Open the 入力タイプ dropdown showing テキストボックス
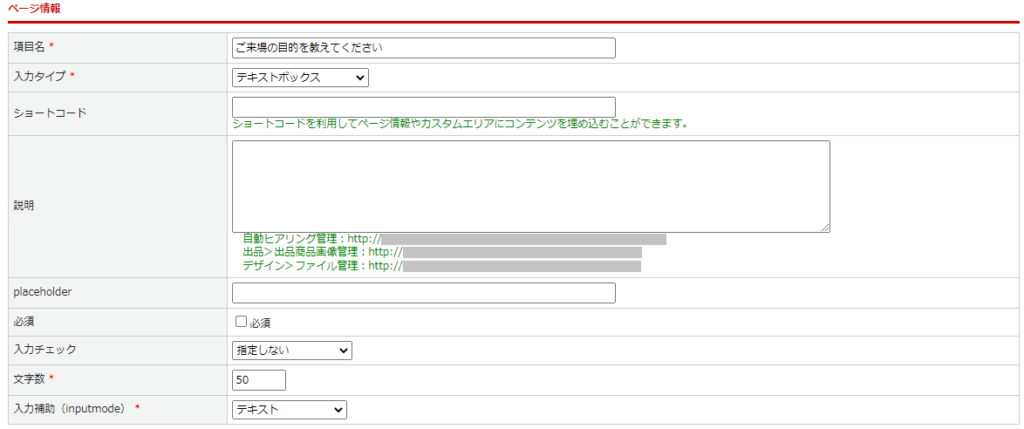This screenshot has width=1024, height=429. [x=300, y=77]
